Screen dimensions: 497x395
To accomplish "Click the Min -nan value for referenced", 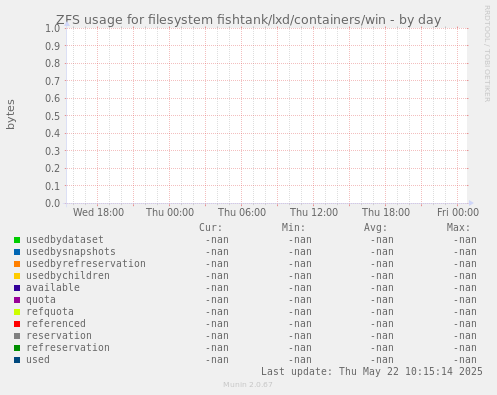I will point(300,324).
